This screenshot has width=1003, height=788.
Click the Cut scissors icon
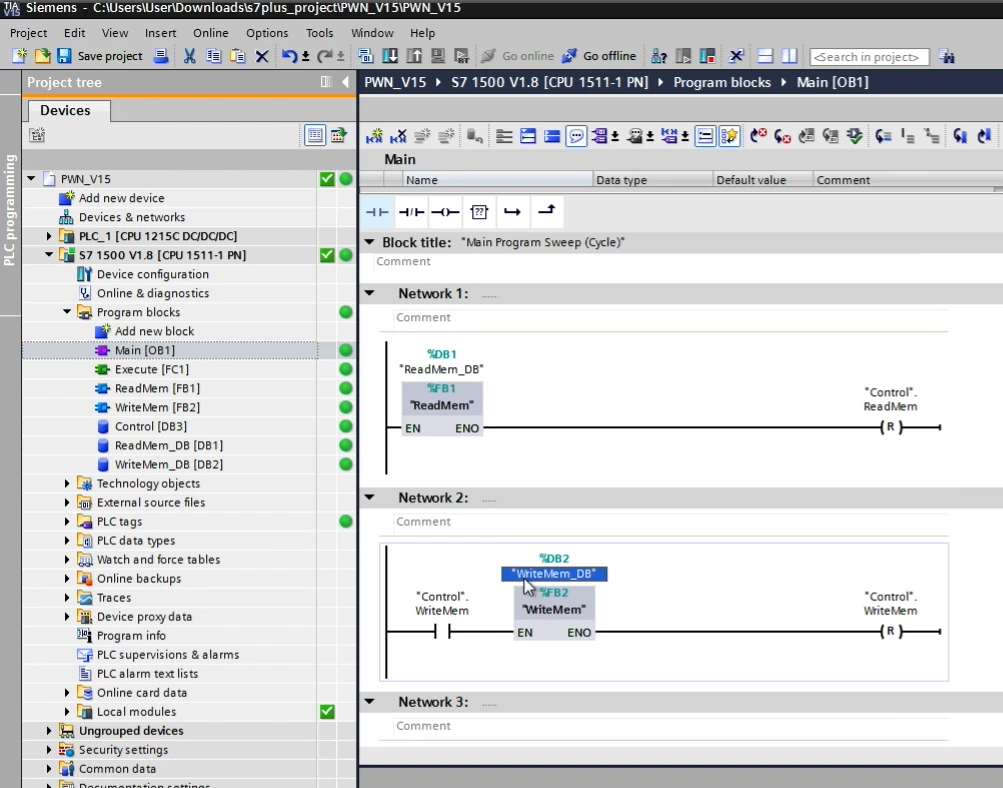pos(189,56)
